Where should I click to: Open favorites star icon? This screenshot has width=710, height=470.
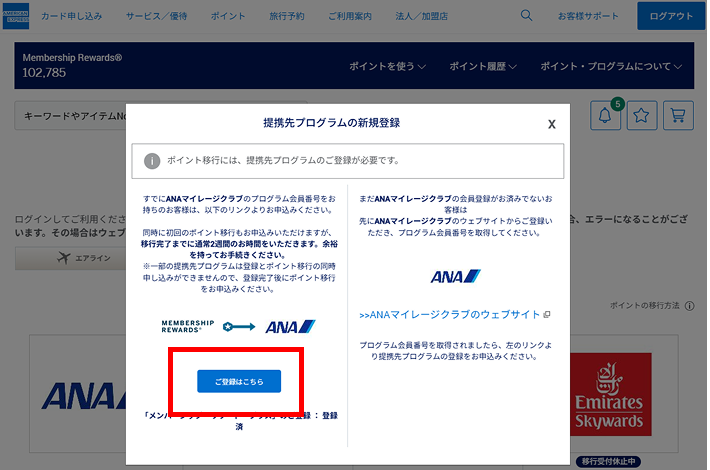tap(641, 115)
